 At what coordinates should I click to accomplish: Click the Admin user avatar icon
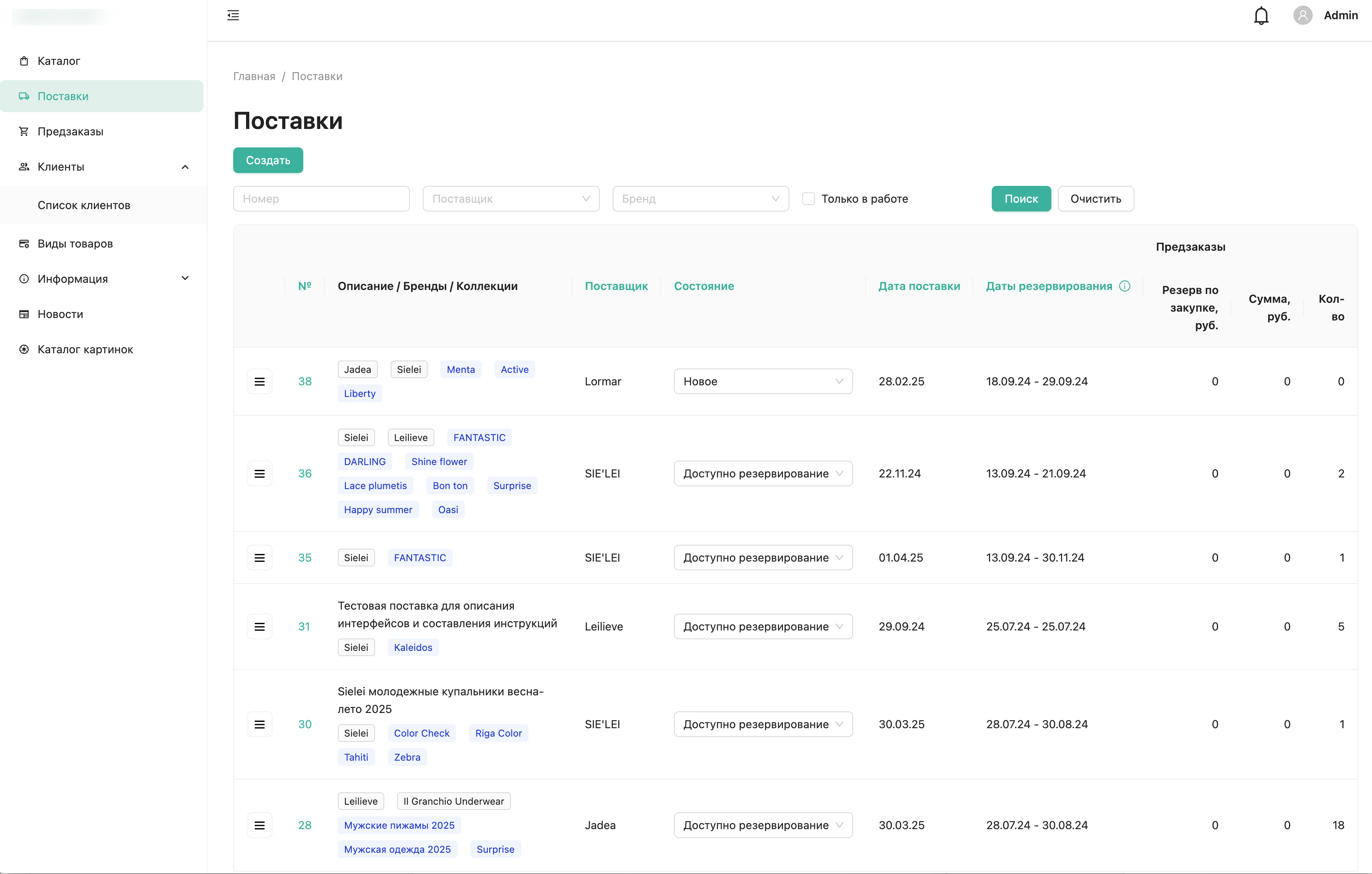1303,15
